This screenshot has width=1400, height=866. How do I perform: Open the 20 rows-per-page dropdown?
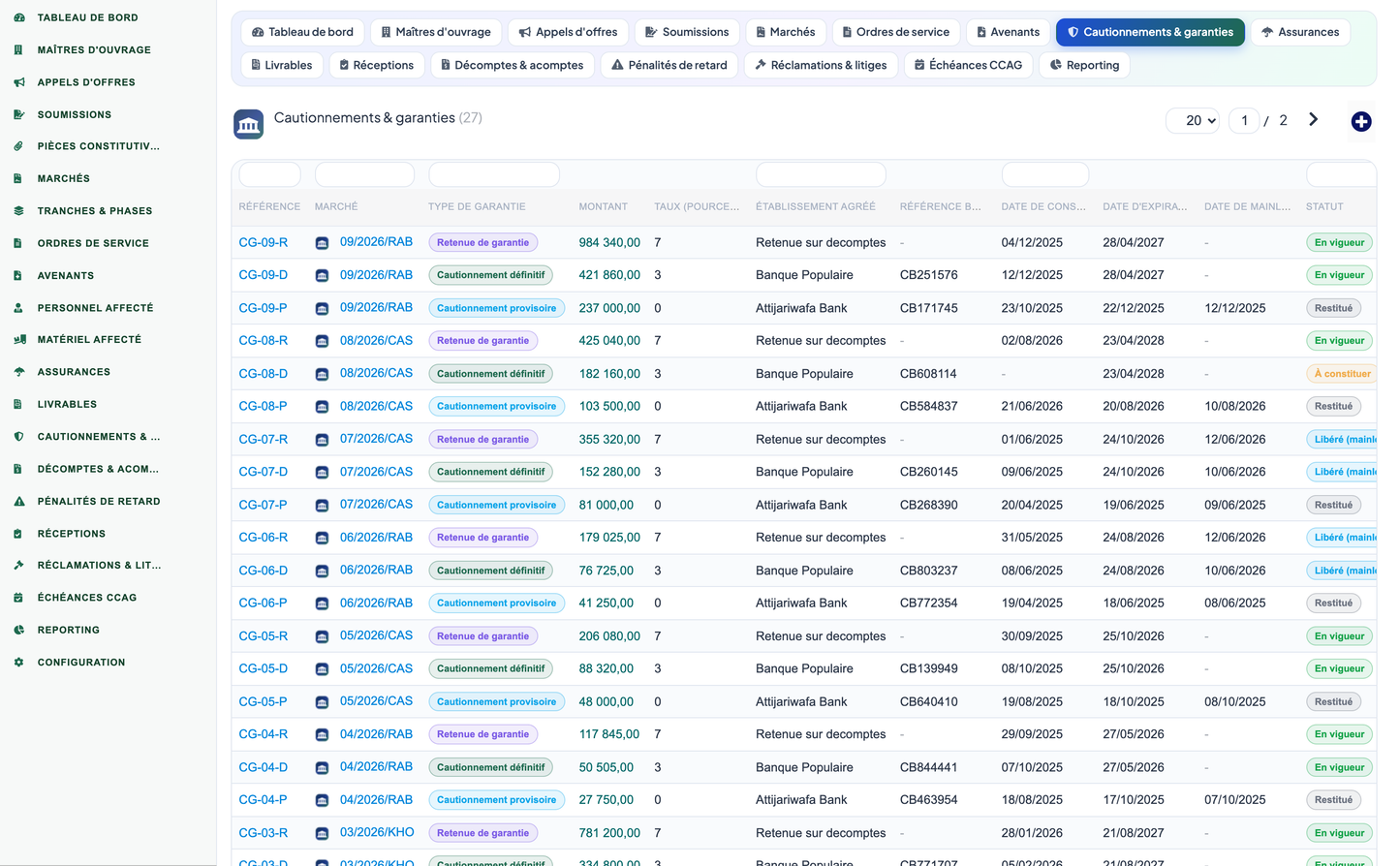(x=1193, y=121)
